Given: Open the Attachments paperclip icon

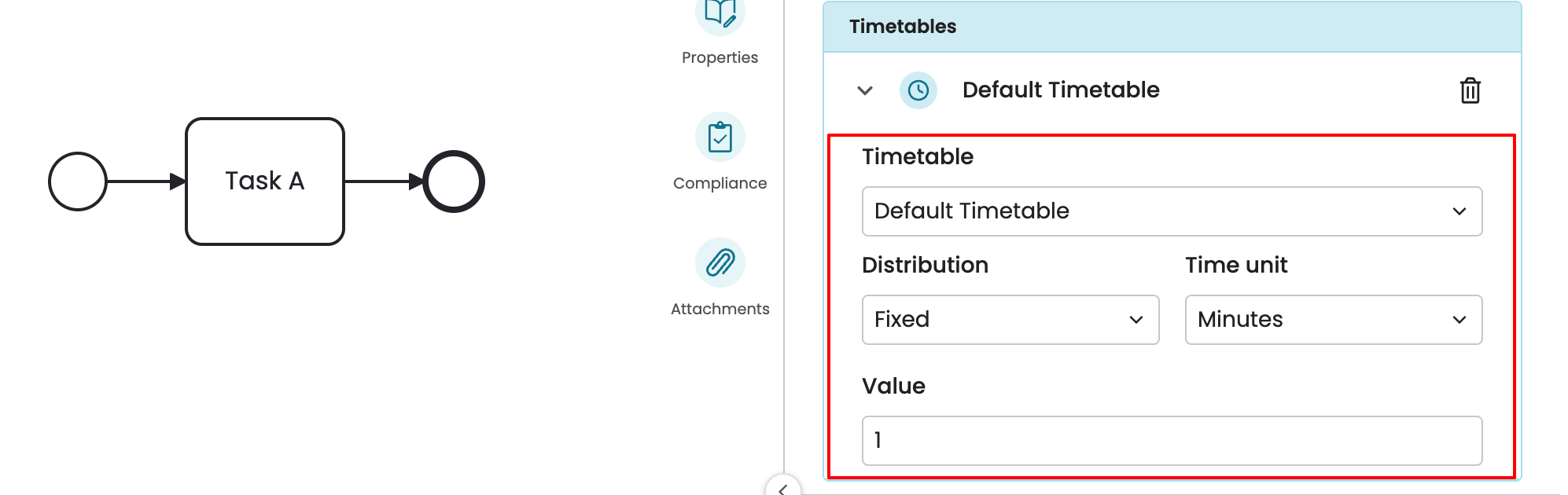Looking at the screenshot, I should [x=720, y=262].
